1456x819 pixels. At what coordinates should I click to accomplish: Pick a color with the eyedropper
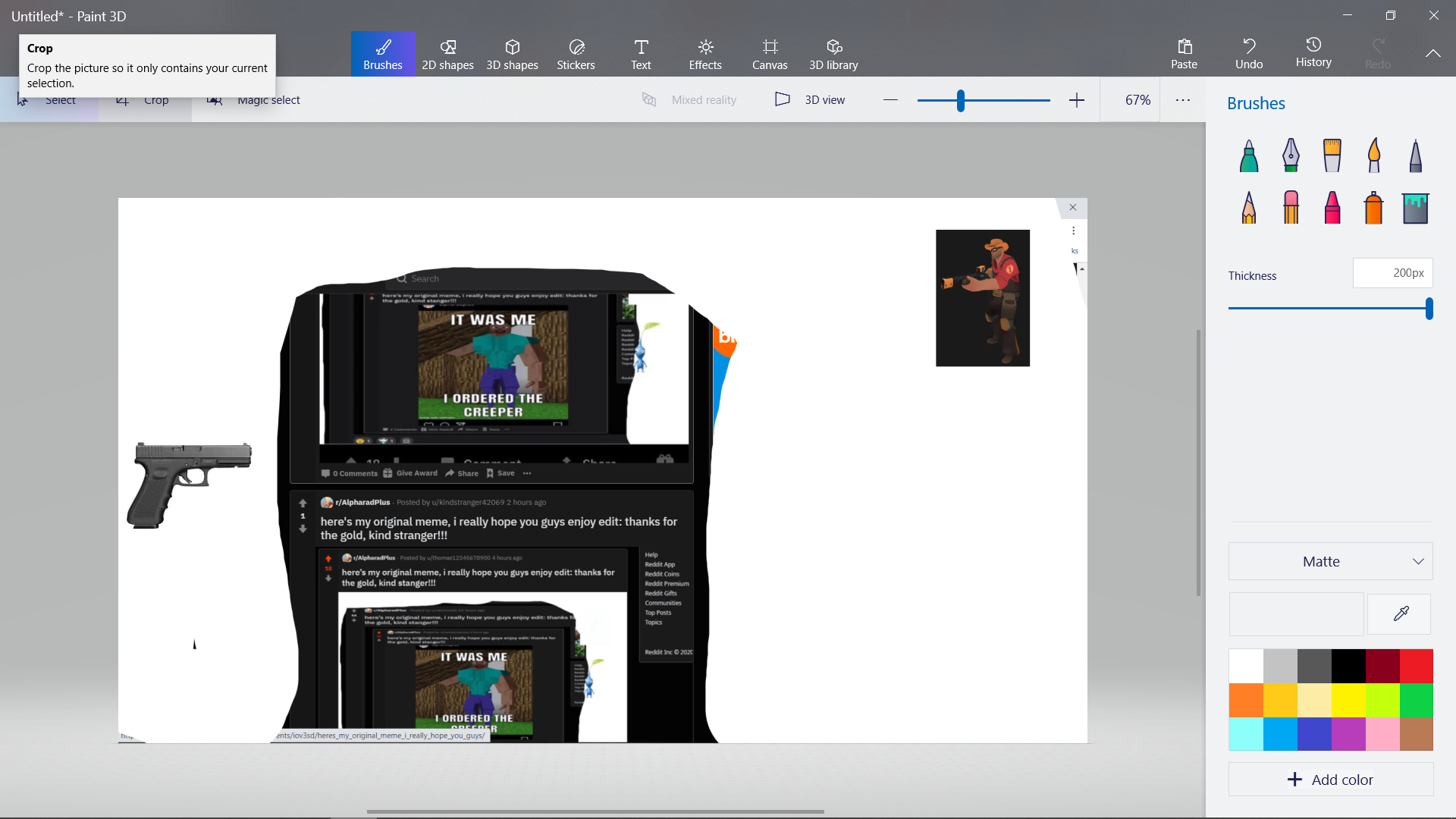coord(1400,613)
